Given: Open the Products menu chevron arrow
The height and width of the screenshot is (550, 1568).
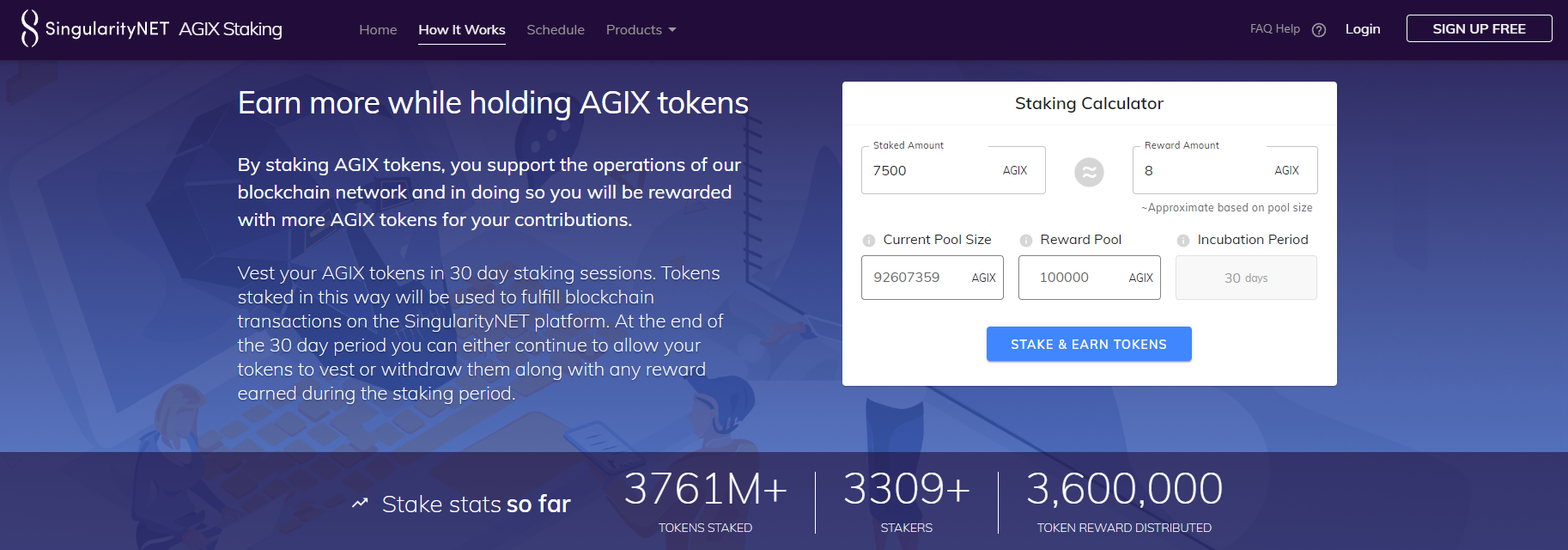Looking at the screenshot, I should pos(672,30).
